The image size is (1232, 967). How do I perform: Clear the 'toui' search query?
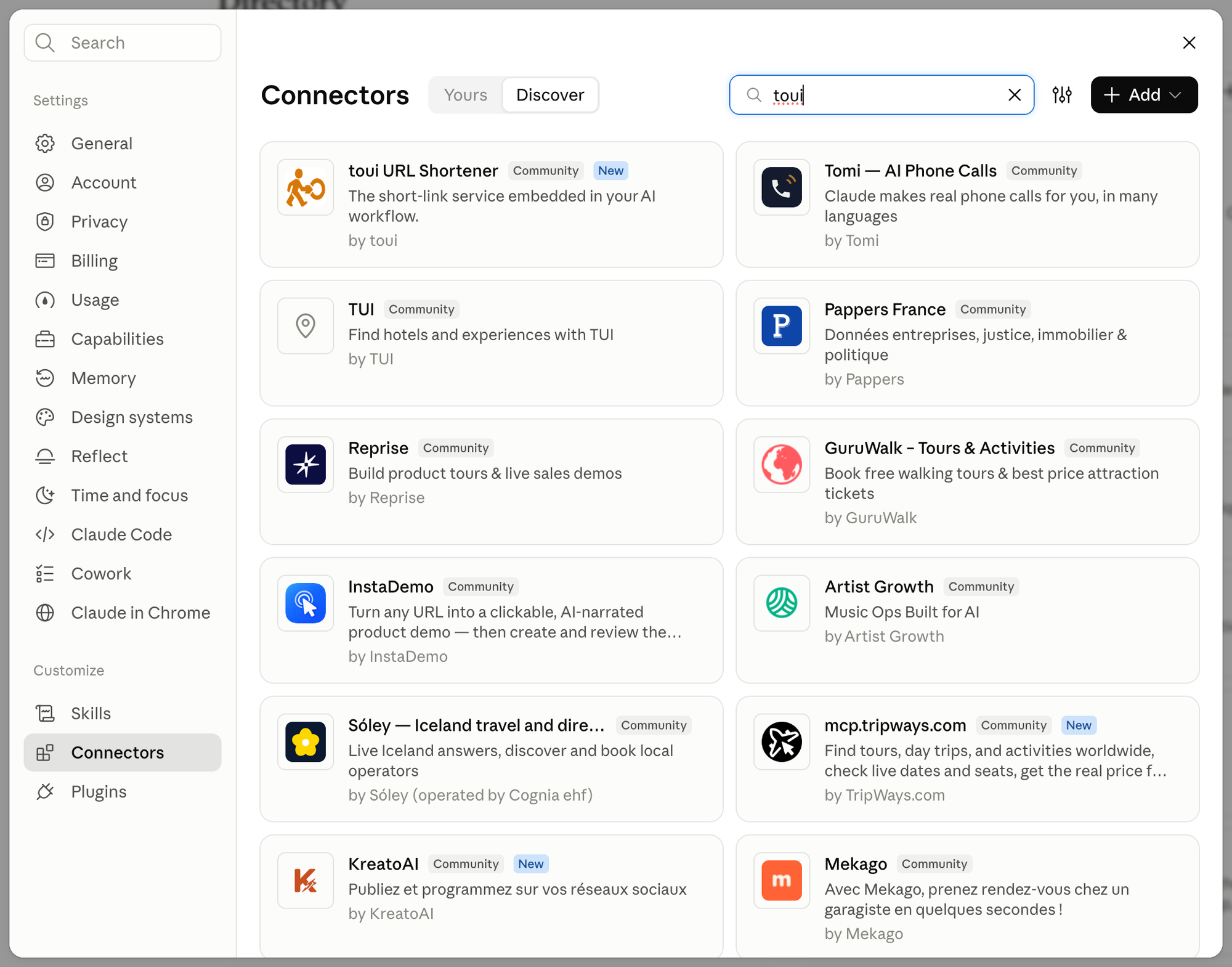pos(1015,95)
